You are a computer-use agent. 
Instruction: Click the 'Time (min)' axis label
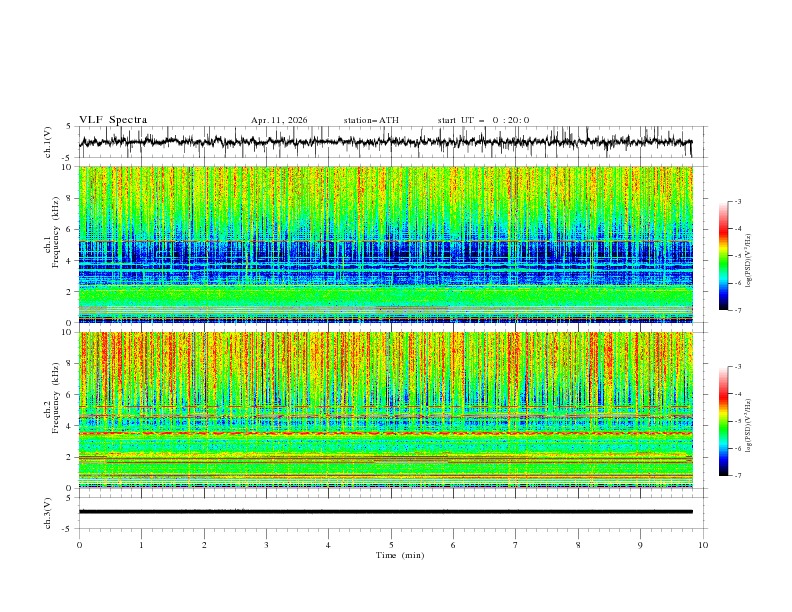[x=400, y=555]
